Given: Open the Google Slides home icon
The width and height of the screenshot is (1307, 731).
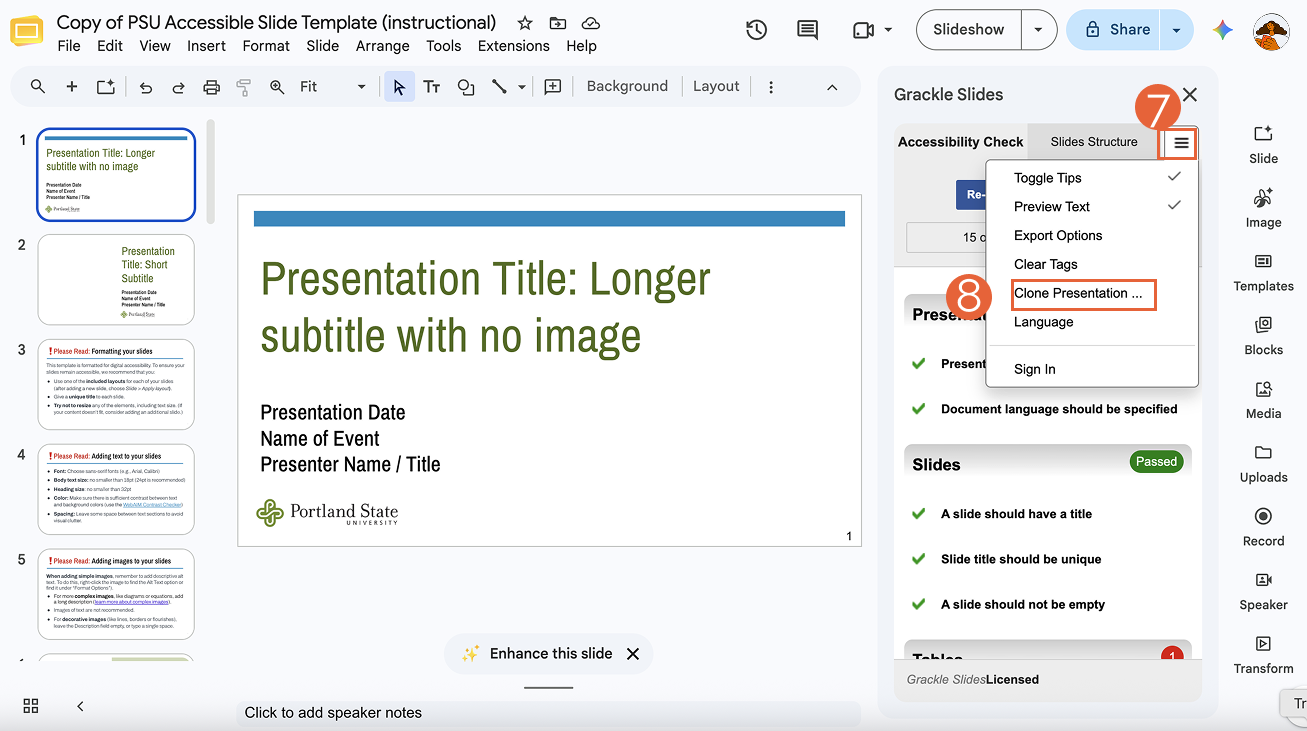Looking at the screenshot, I should [x=26, y=31].
